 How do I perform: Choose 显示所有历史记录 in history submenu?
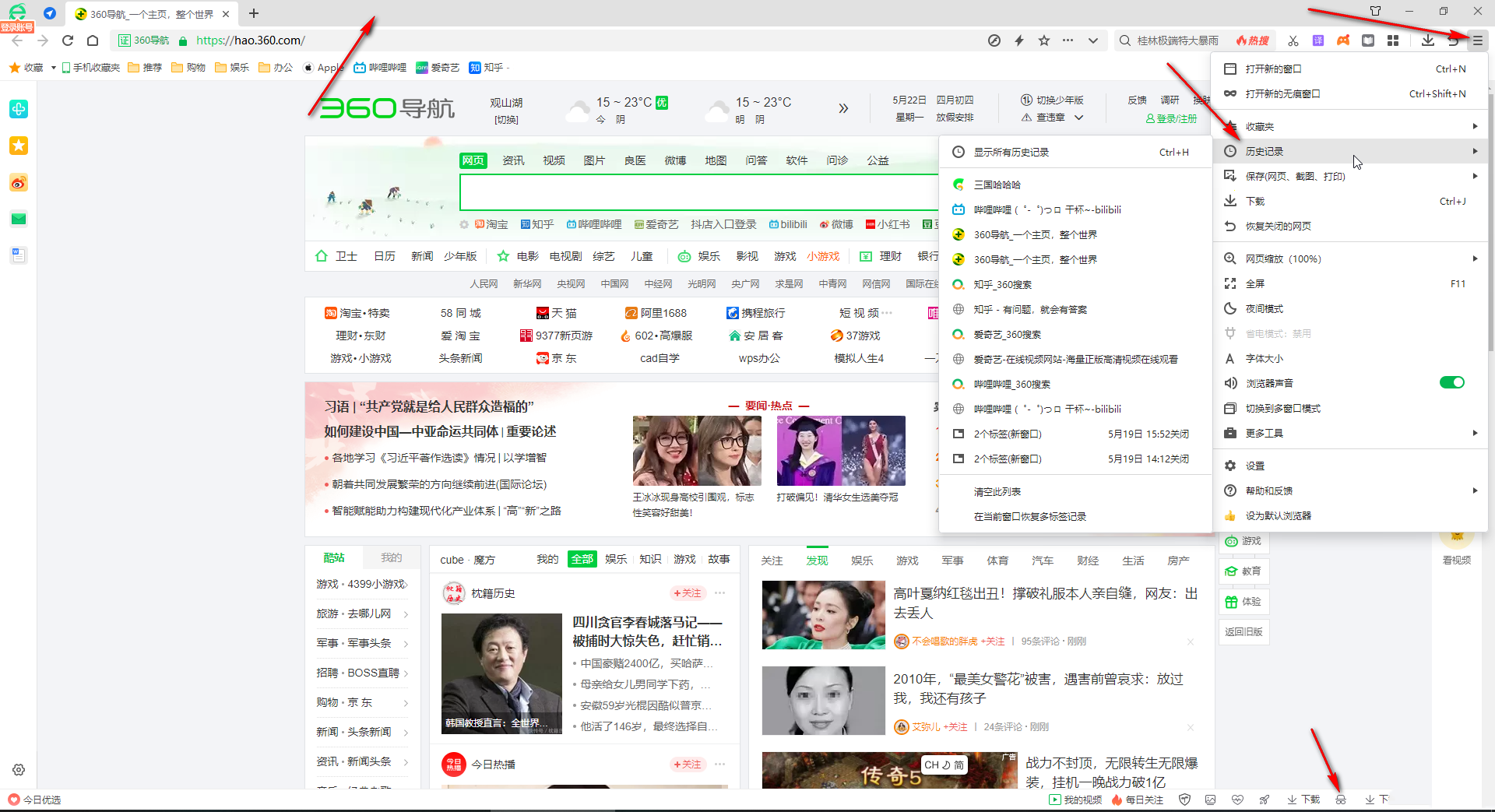pos(1075,152)
